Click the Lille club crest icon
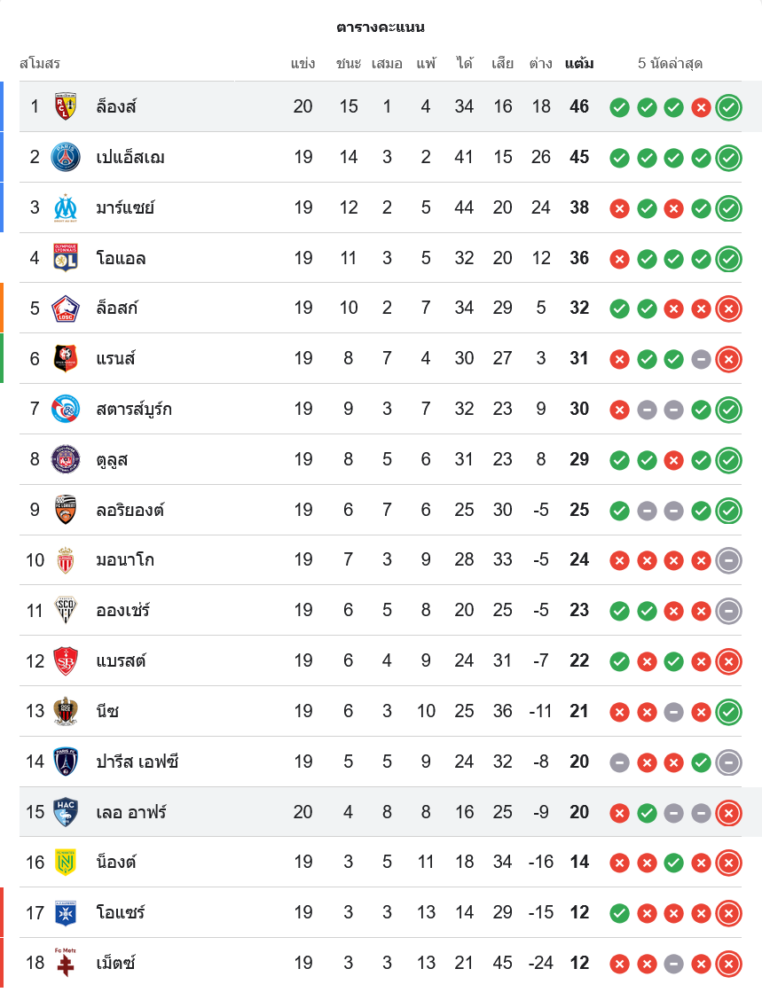The image size is (762, 1000). (66, 308)
